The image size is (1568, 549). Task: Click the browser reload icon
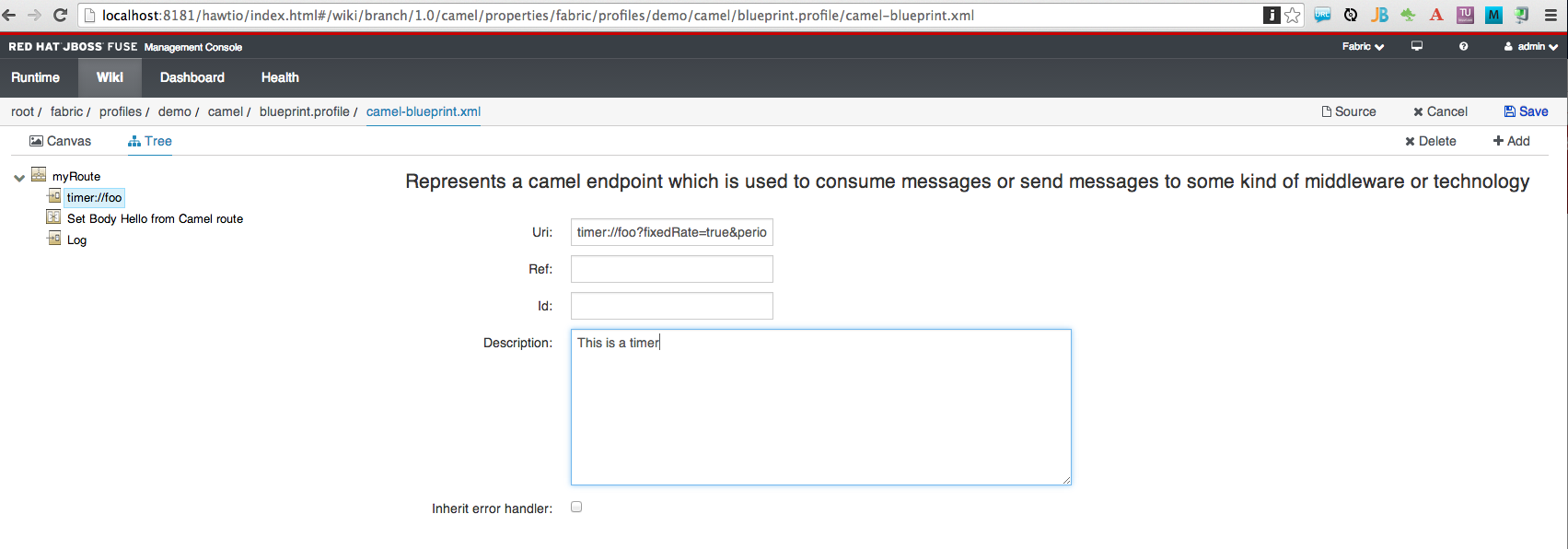point(61,15)
